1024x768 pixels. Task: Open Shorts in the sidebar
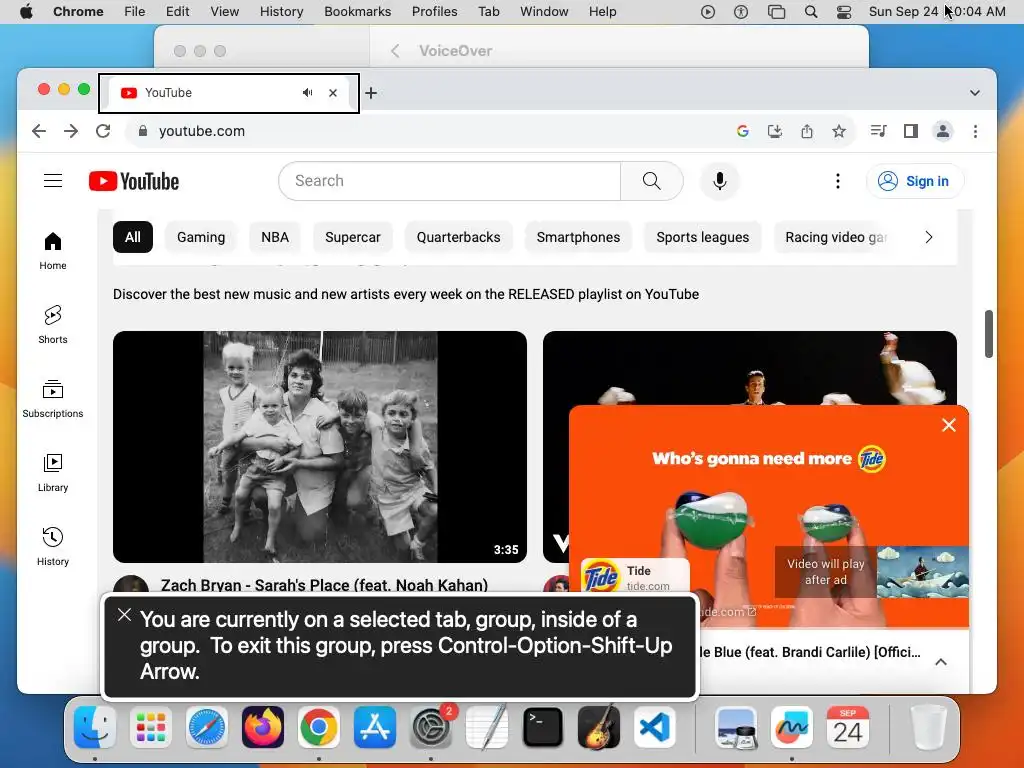(x=53, y=325)
